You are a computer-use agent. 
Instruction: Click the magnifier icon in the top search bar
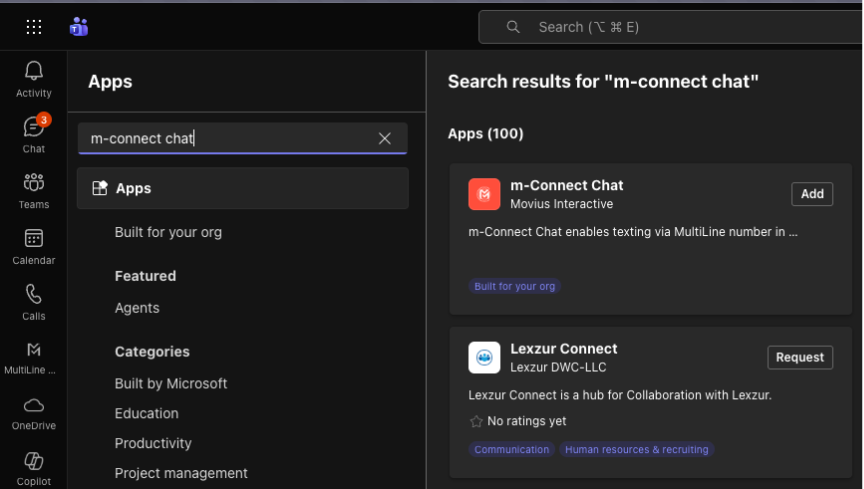tap(513, 27)
